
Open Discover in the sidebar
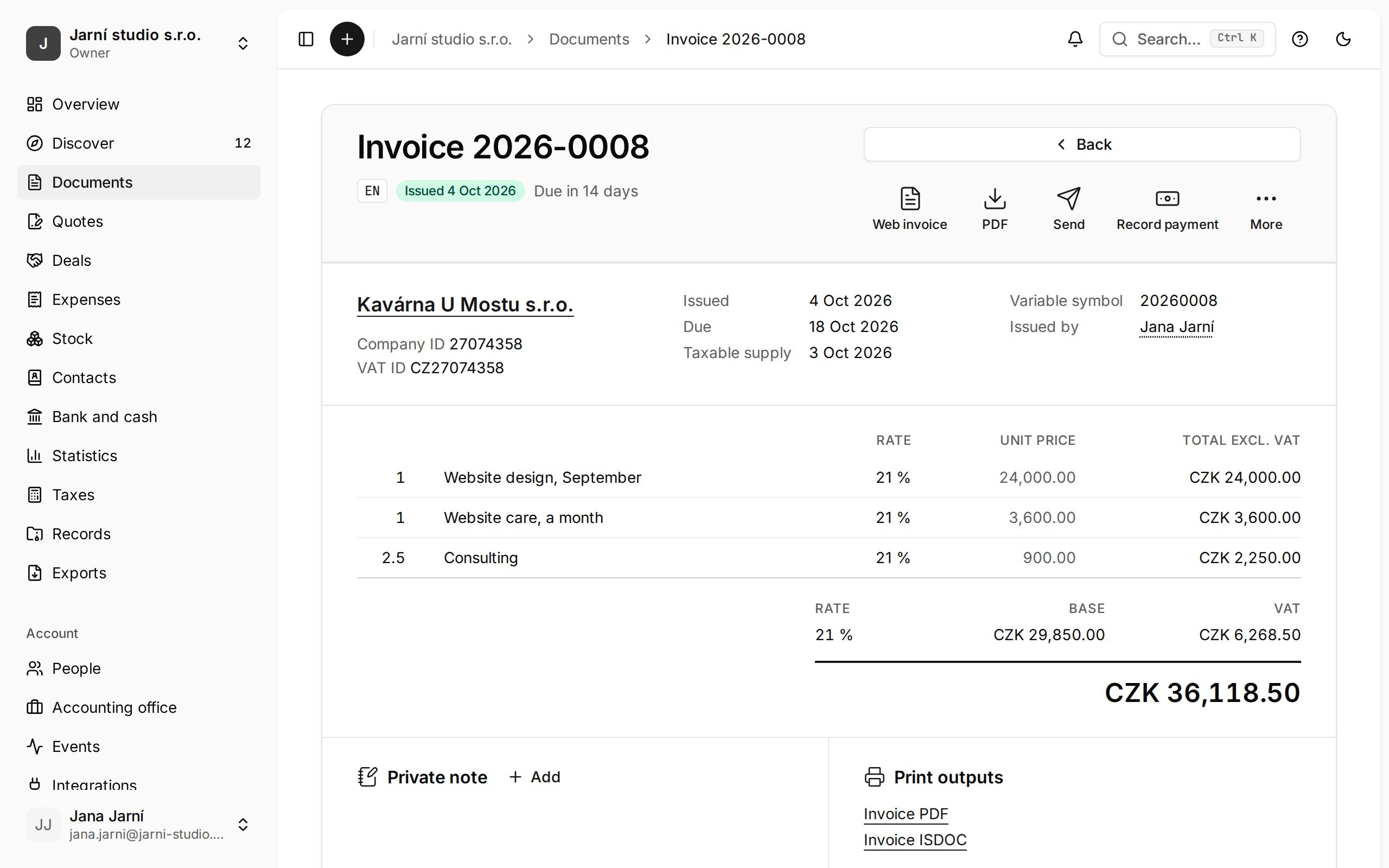click(139, 143)
